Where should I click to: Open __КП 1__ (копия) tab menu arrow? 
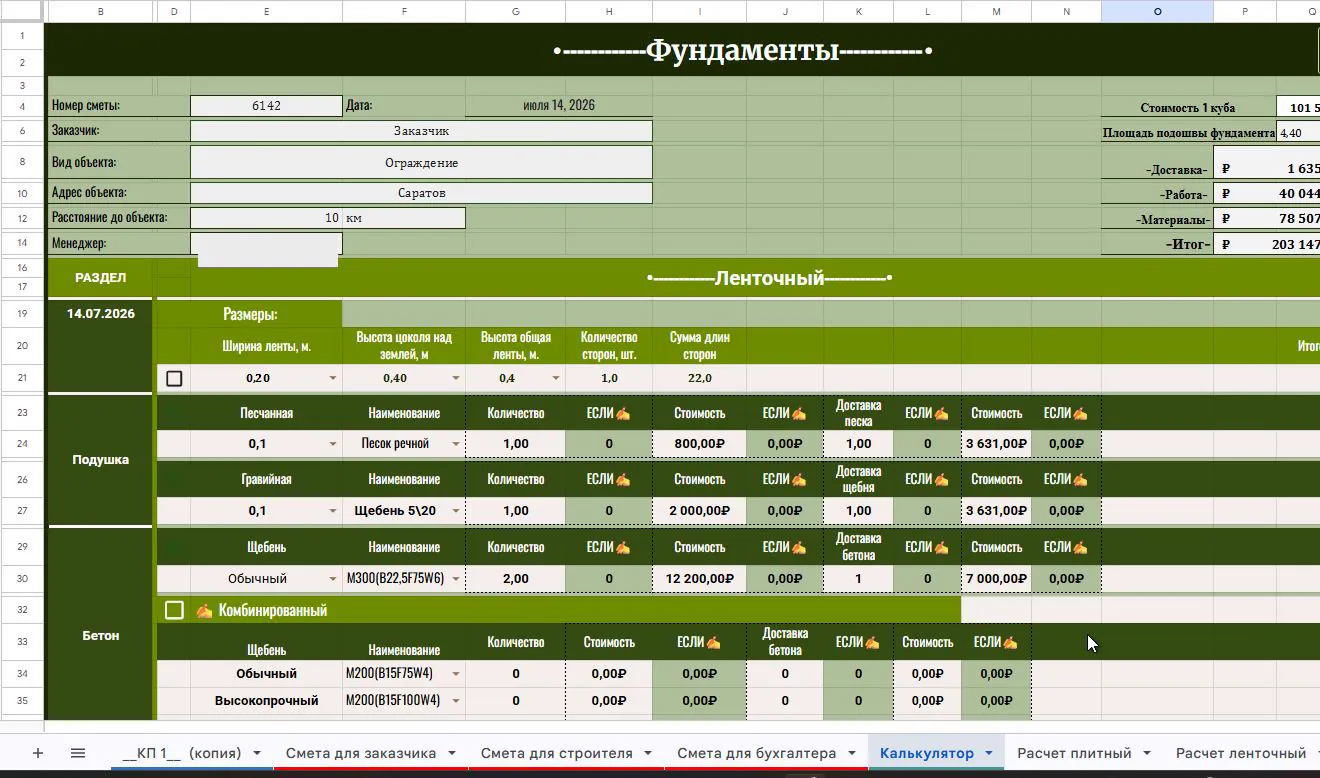[256, 753]
